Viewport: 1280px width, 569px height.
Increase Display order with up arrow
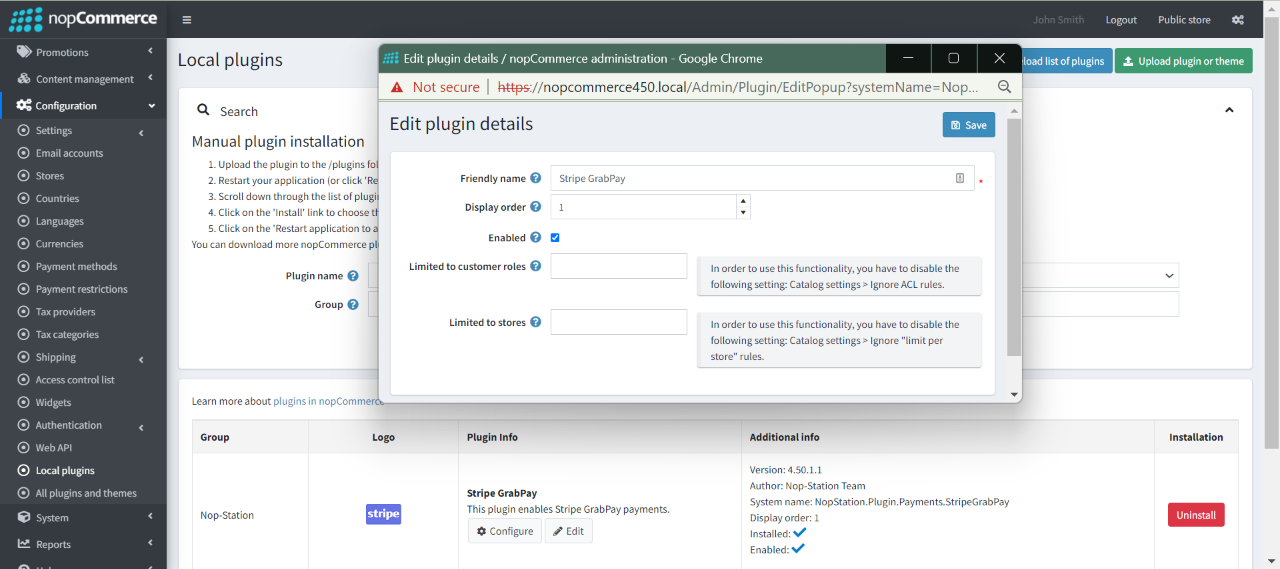tap(742, 201)
